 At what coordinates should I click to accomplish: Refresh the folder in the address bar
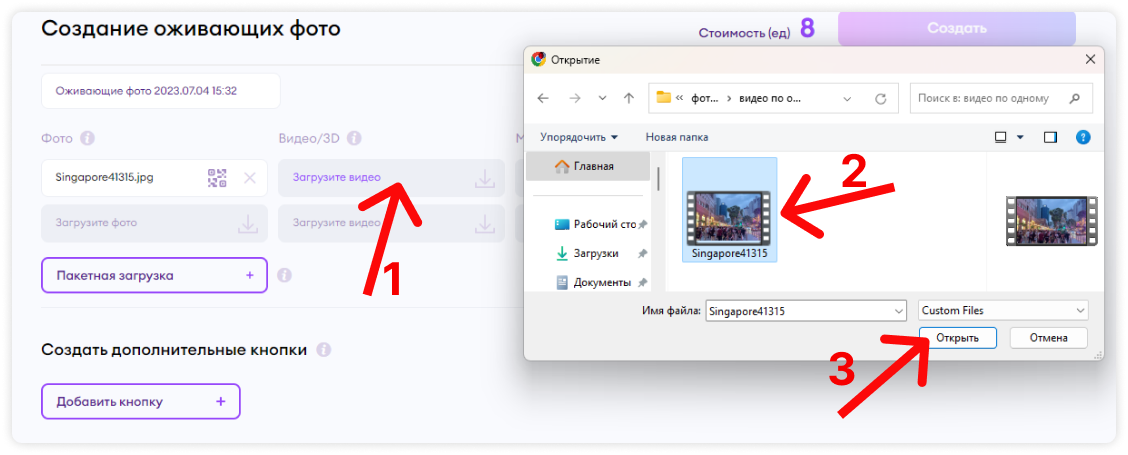coord(880,98)
